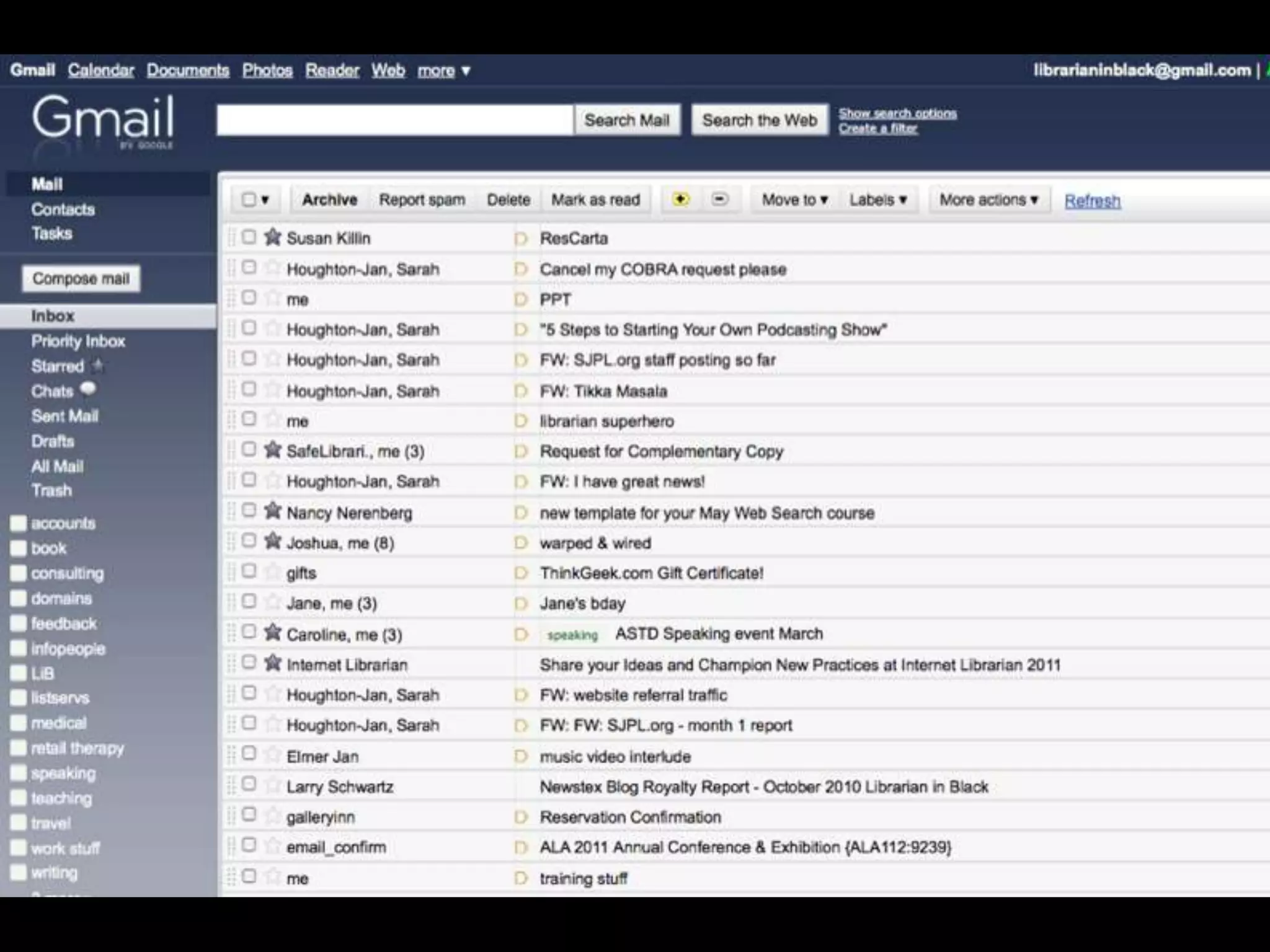Click the Chats speech bubble icon
This screenshot has height=952, width=1270.
[89, 389]
